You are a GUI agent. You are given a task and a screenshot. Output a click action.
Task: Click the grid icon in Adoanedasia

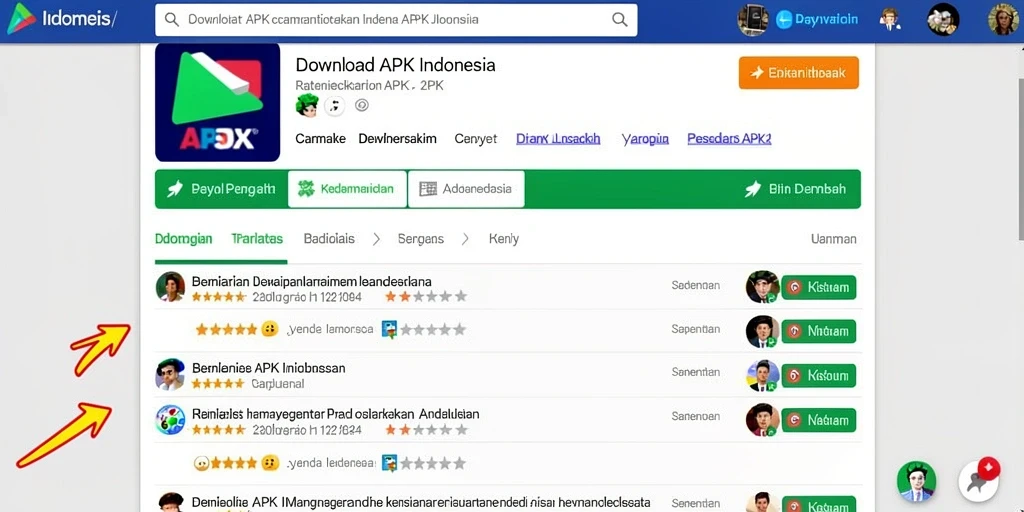click(x=428, y=189)
